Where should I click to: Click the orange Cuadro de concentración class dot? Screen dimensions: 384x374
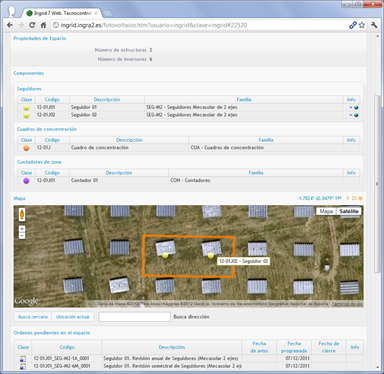[26, 148]
